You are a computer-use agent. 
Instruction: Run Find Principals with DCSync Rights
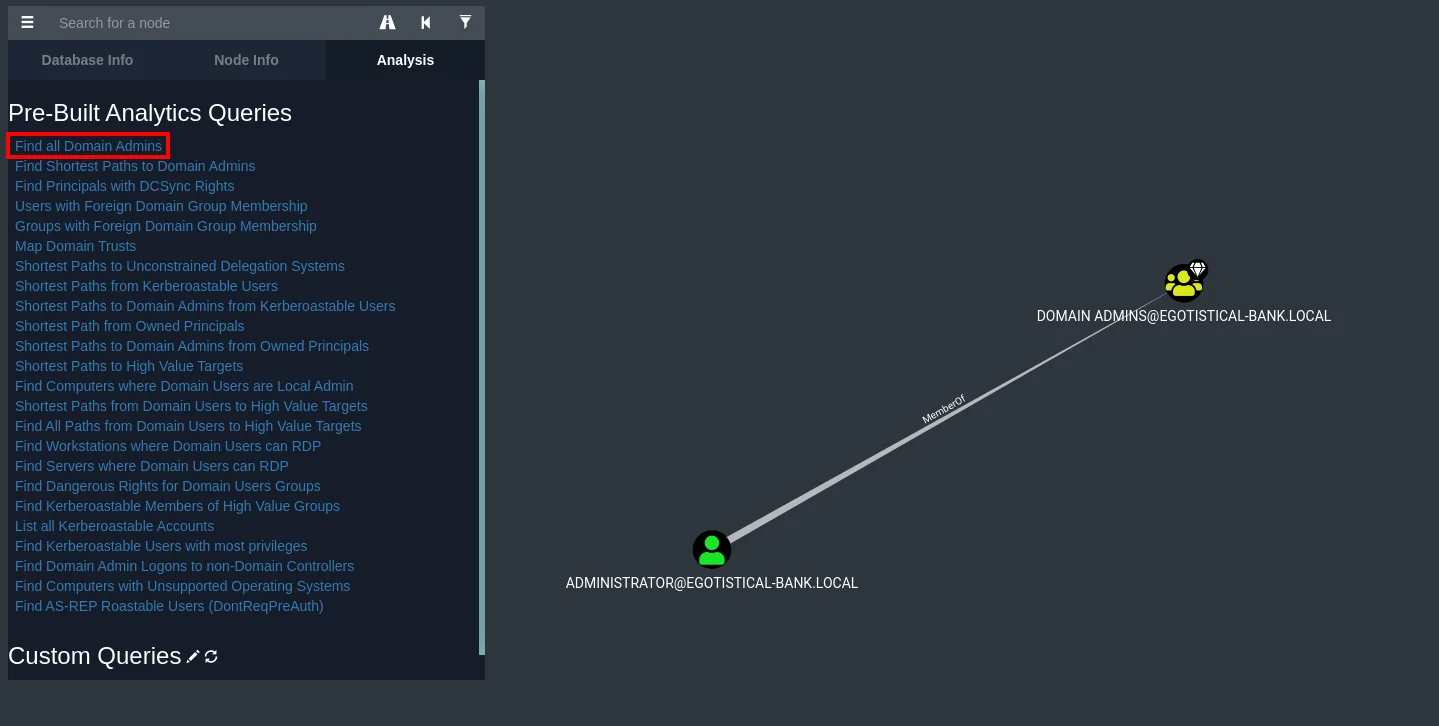click(x=125, y=186)
